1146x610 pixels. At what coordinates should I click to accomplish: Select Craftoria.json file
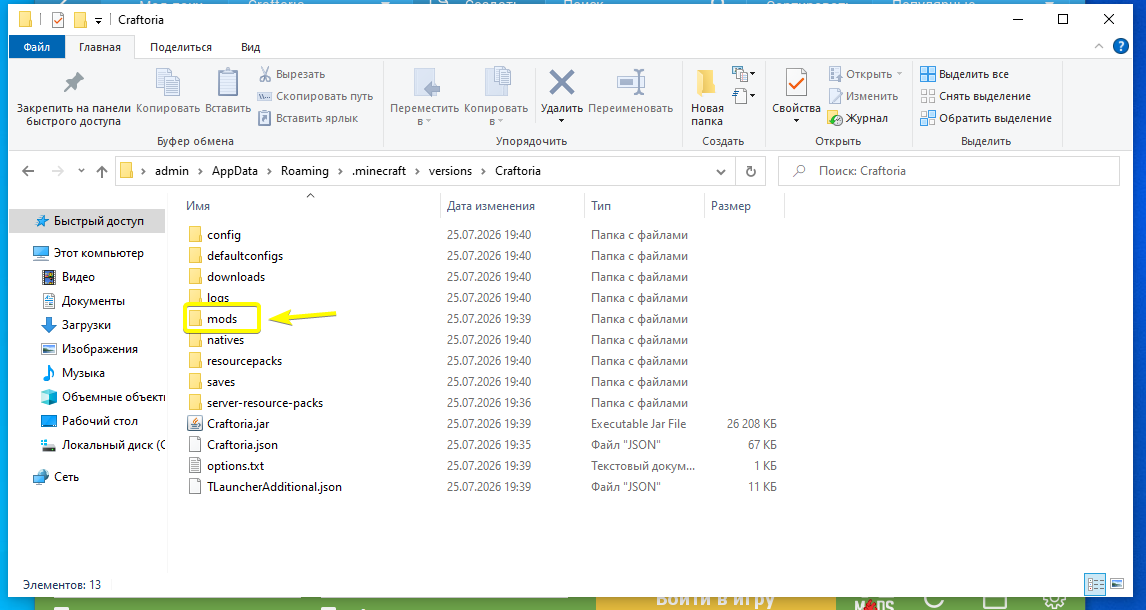coord(232,444)
